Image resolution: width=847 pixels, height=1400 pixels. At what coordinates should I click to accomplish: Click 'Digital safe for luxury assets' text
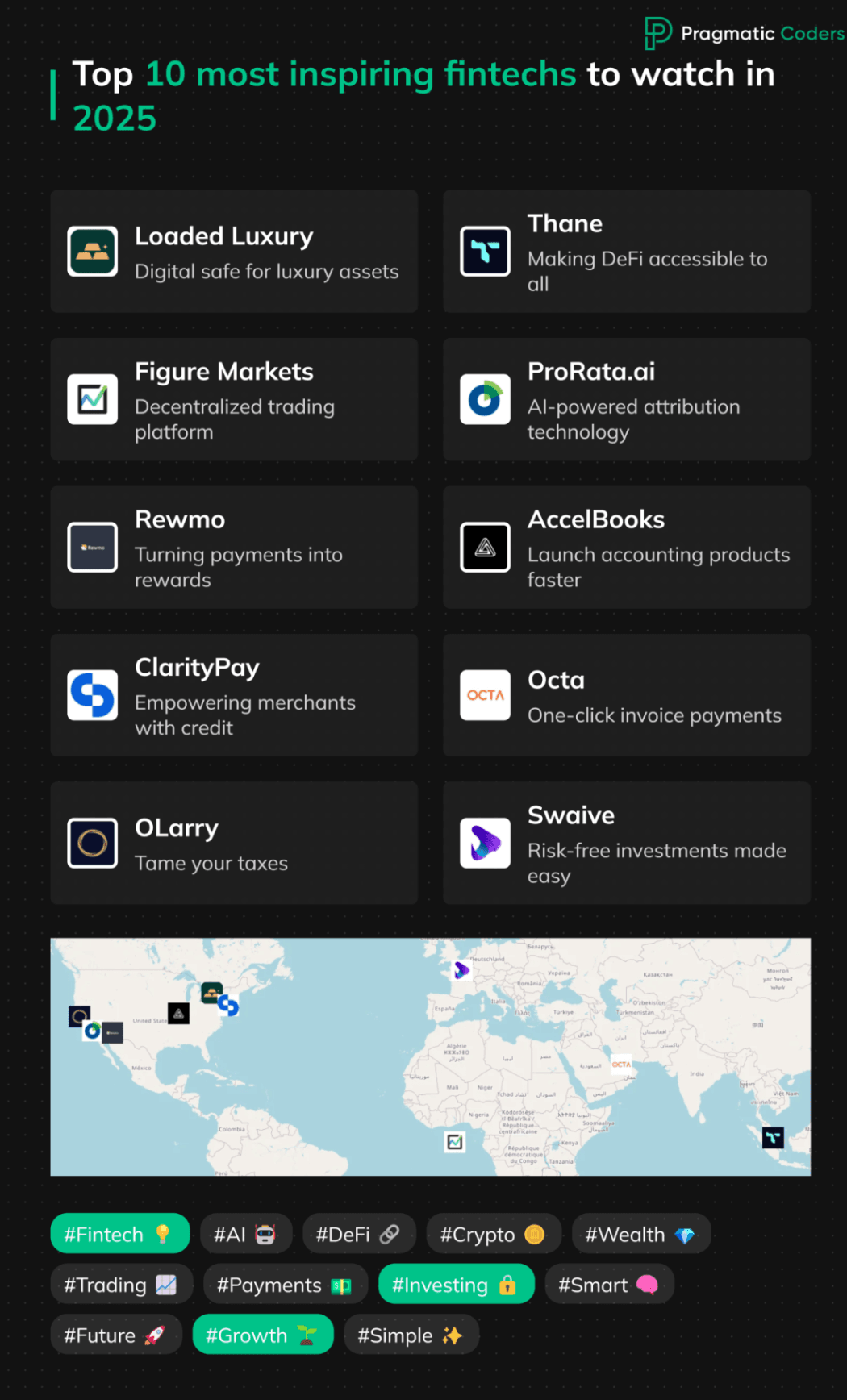pyautogui.click(x=267, y=272)
